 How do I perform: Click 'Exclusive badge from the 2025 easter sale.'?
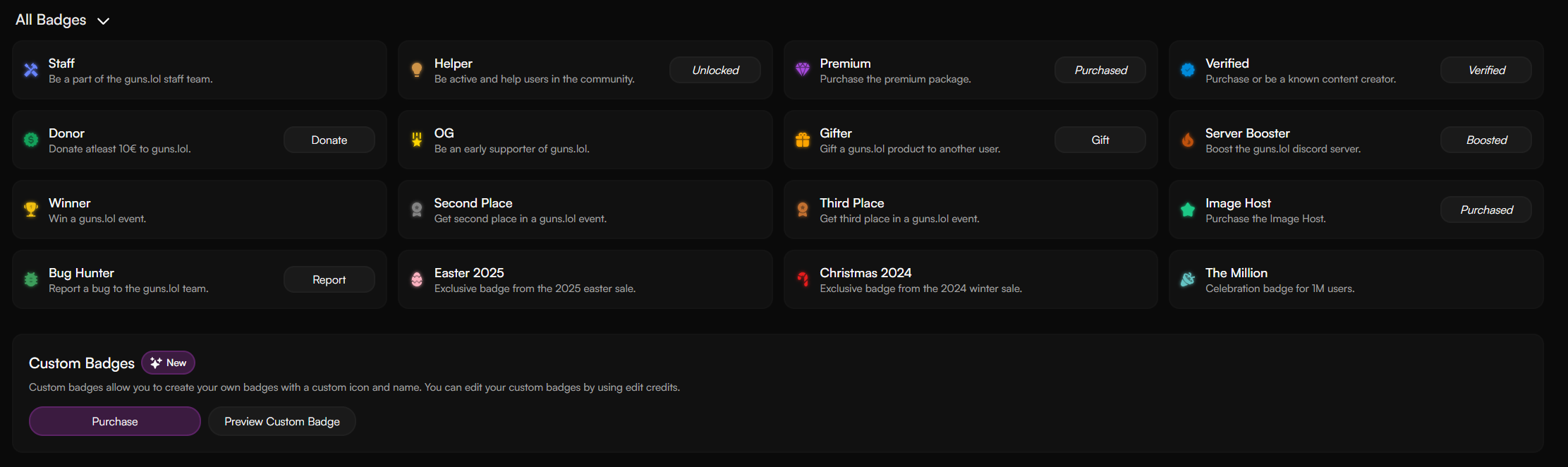535,289
